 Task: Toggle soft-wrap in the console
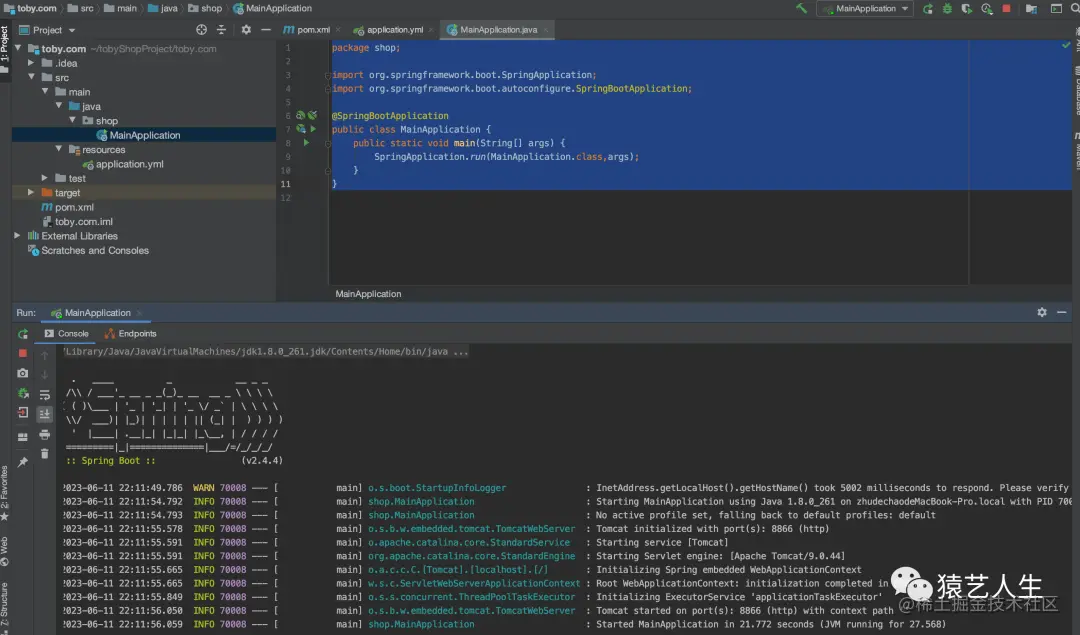pyautogui.click(x=45, y=395)
